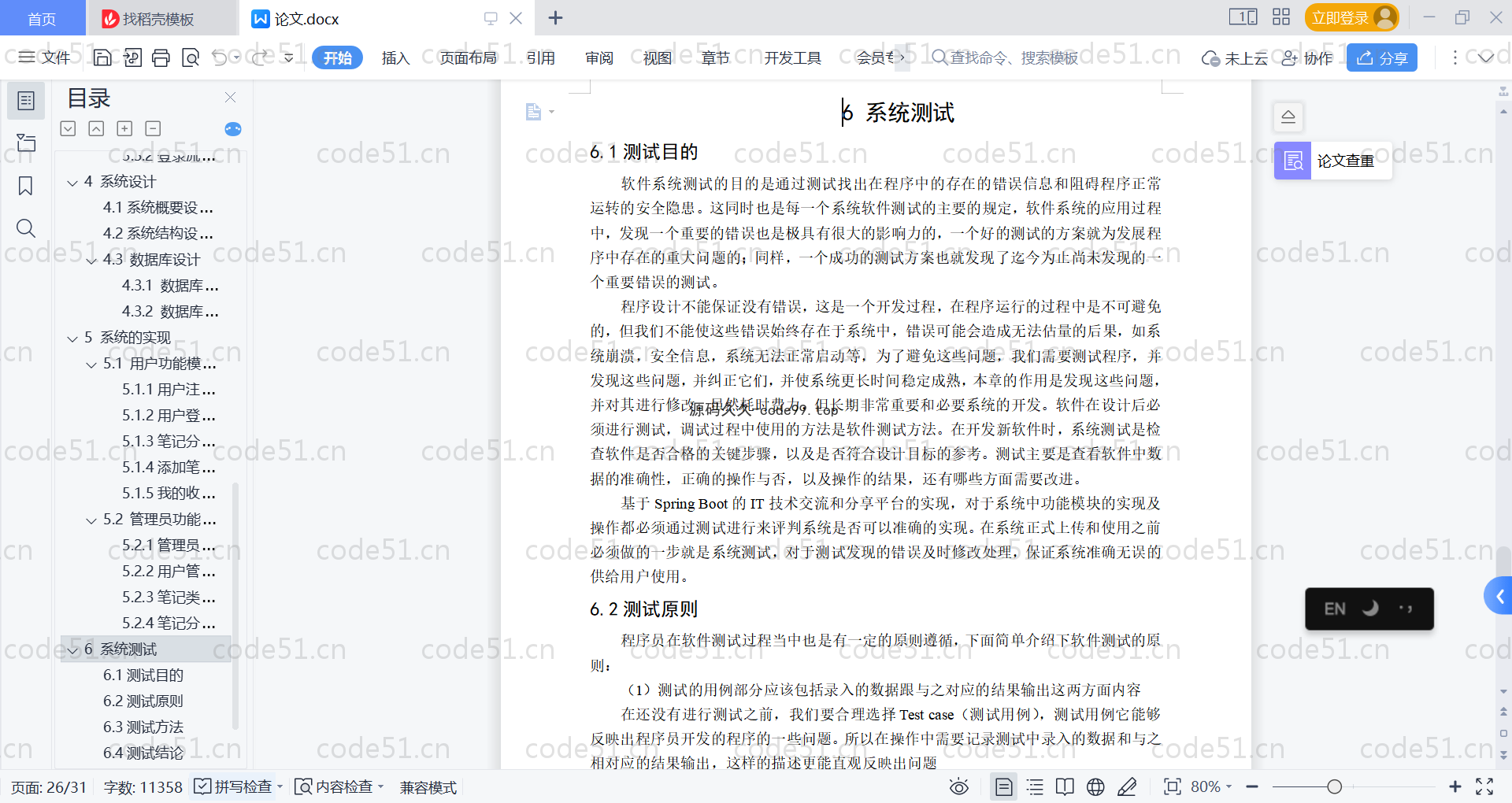The width and height of the screenshot is (1512, 803).
Task: Open the search icon in left sidebar
Action: [26, 228]
